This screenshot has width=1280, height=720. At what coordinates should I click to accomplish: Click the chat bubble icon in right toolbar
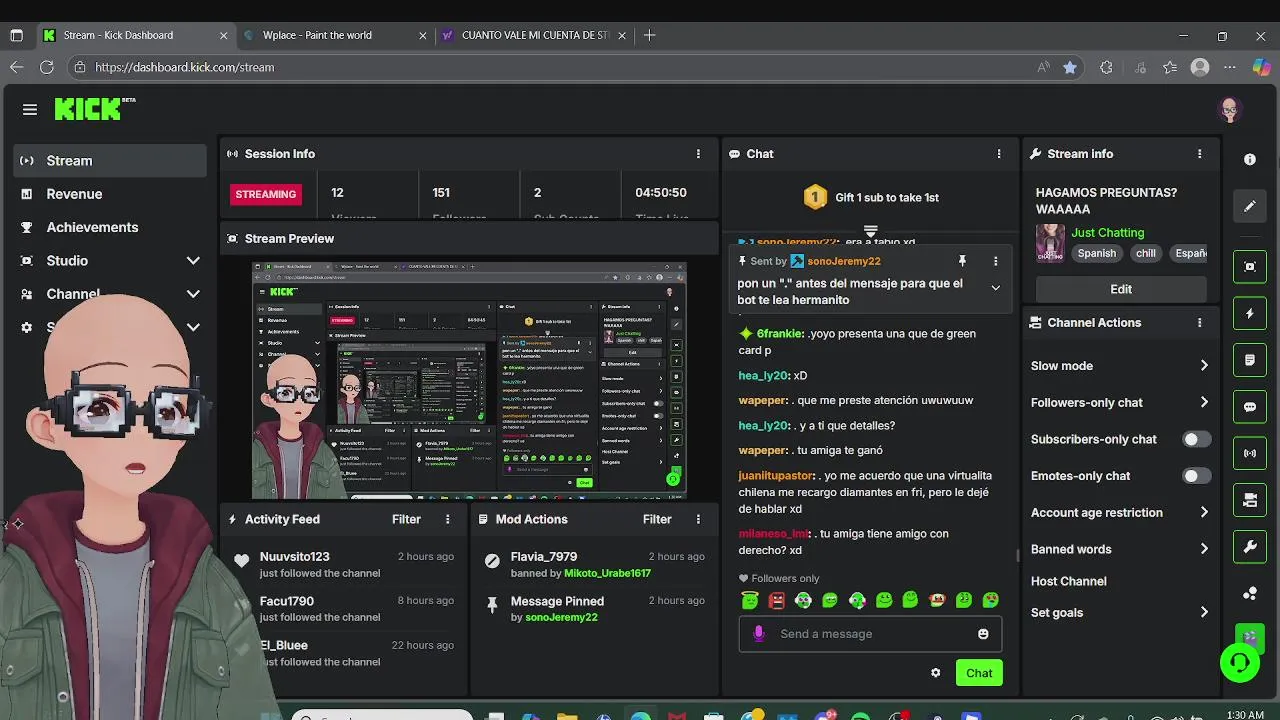tap(1250, 407)
